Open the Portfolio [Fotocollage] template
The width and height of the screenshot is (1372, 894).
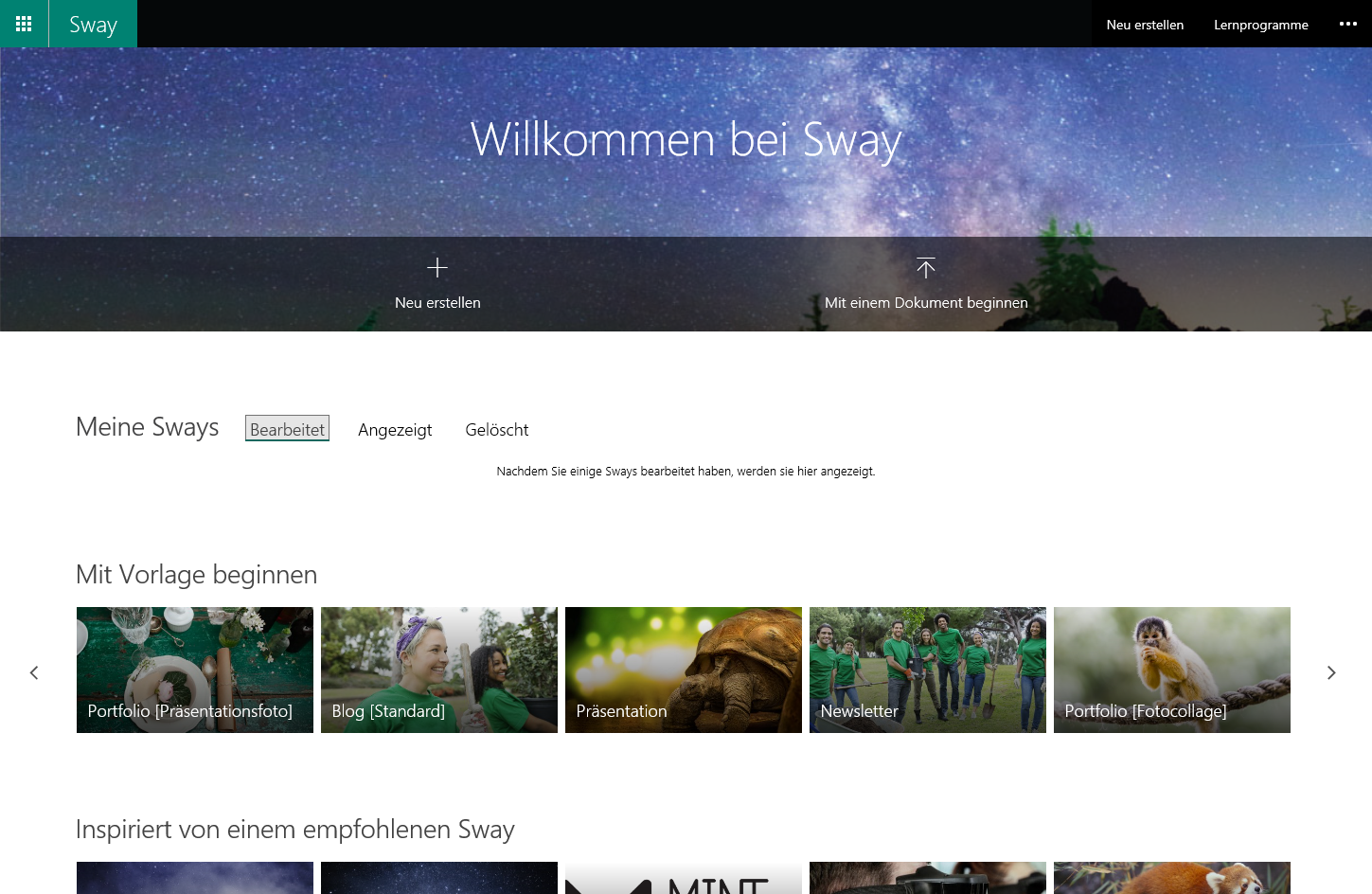click(x=1172, y=670)
